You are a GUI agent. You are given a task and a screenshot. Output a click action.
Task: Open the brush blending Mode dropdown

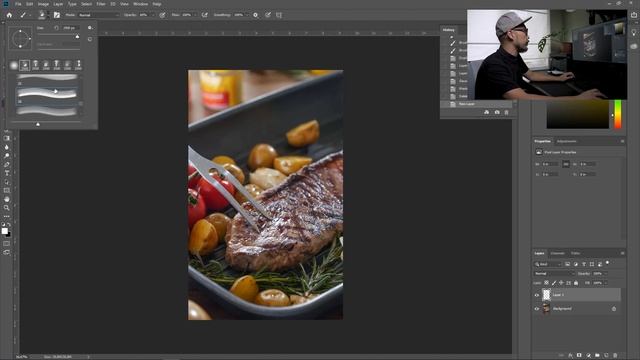click(x=99, y=15)
